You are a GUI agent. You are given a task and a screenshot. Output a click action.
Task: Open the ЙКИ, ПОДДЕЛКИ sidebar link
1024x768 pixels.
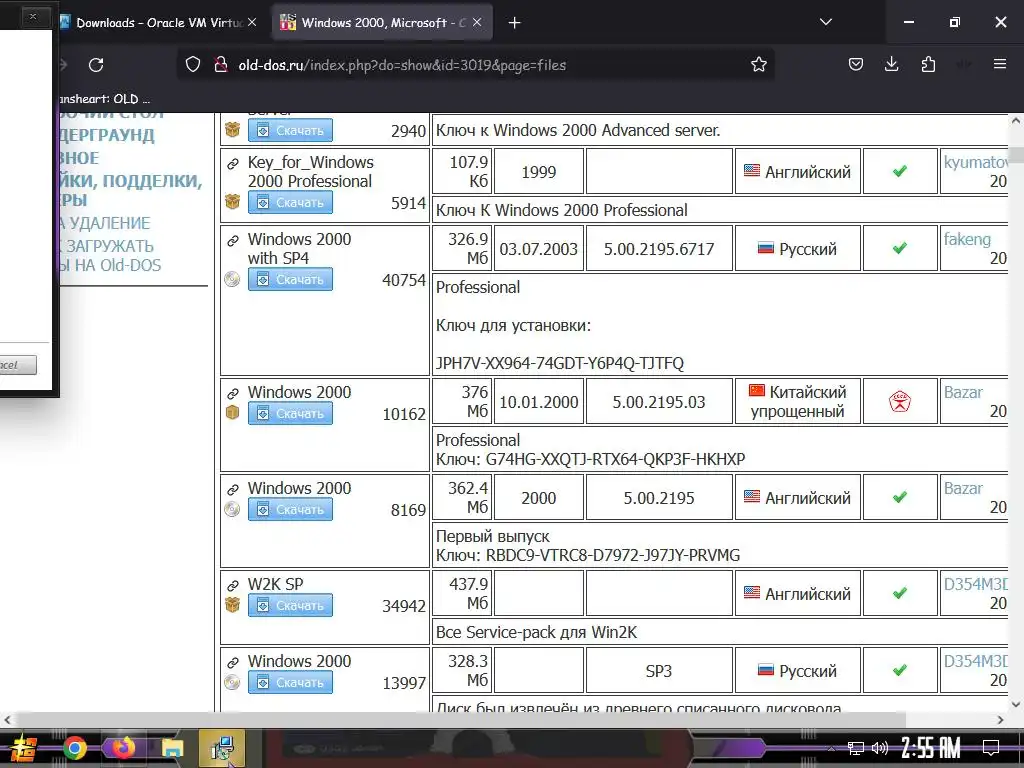[131, 190]
